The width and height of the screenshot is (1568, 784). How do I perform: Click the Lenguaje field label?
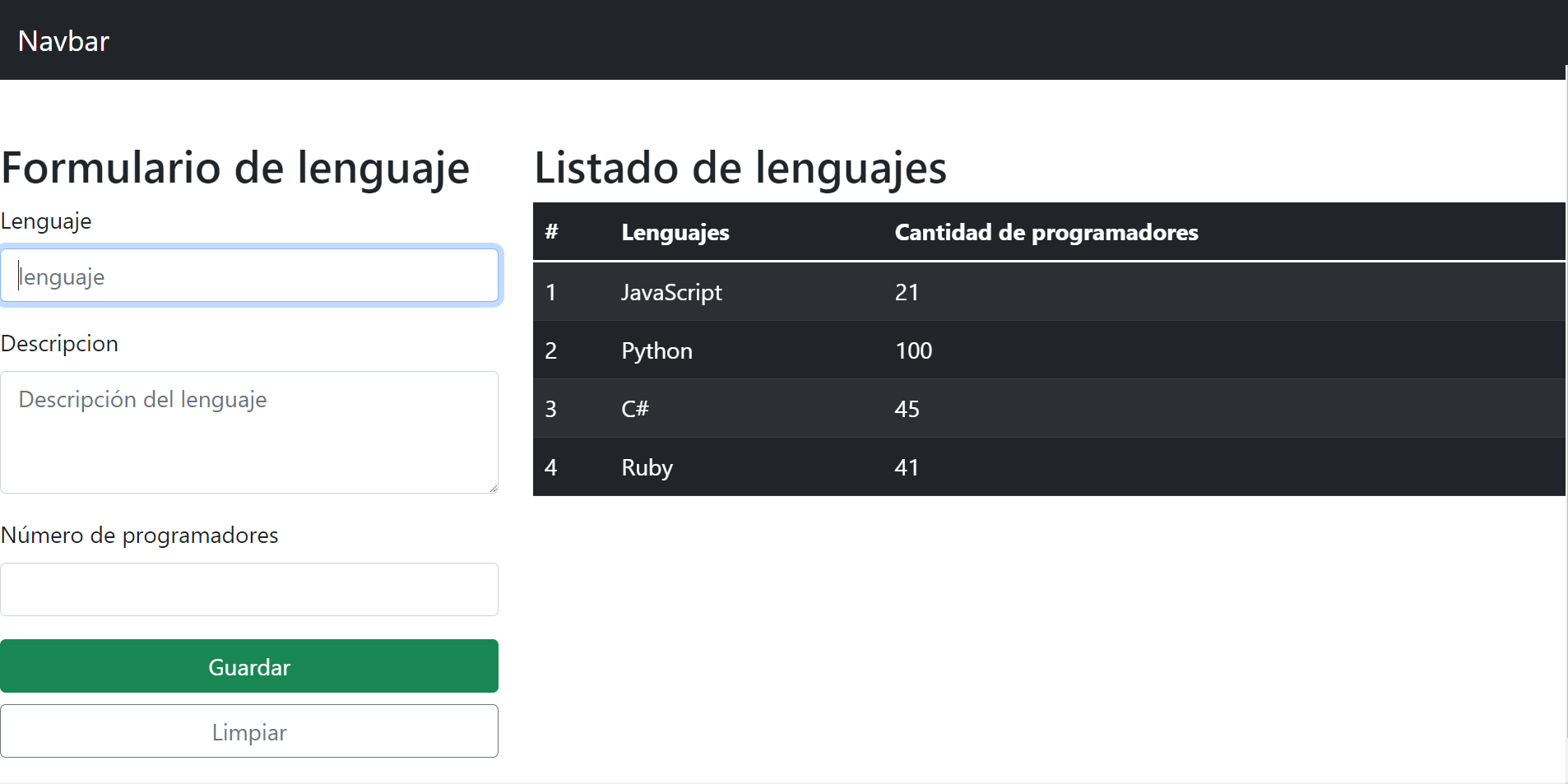click(x=46, y=221)
